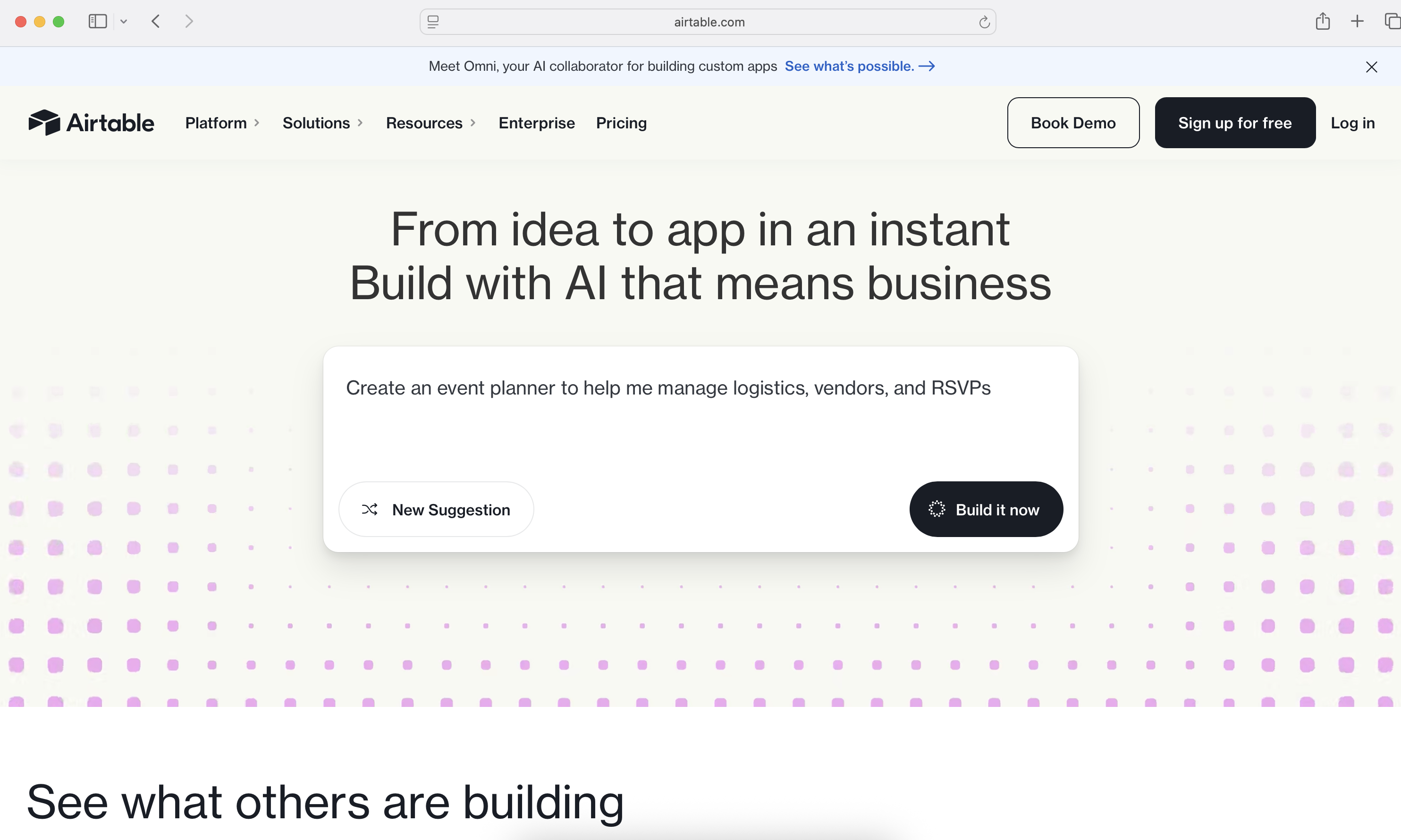Dismiss the Omni announcement banner

[1371, 67]
